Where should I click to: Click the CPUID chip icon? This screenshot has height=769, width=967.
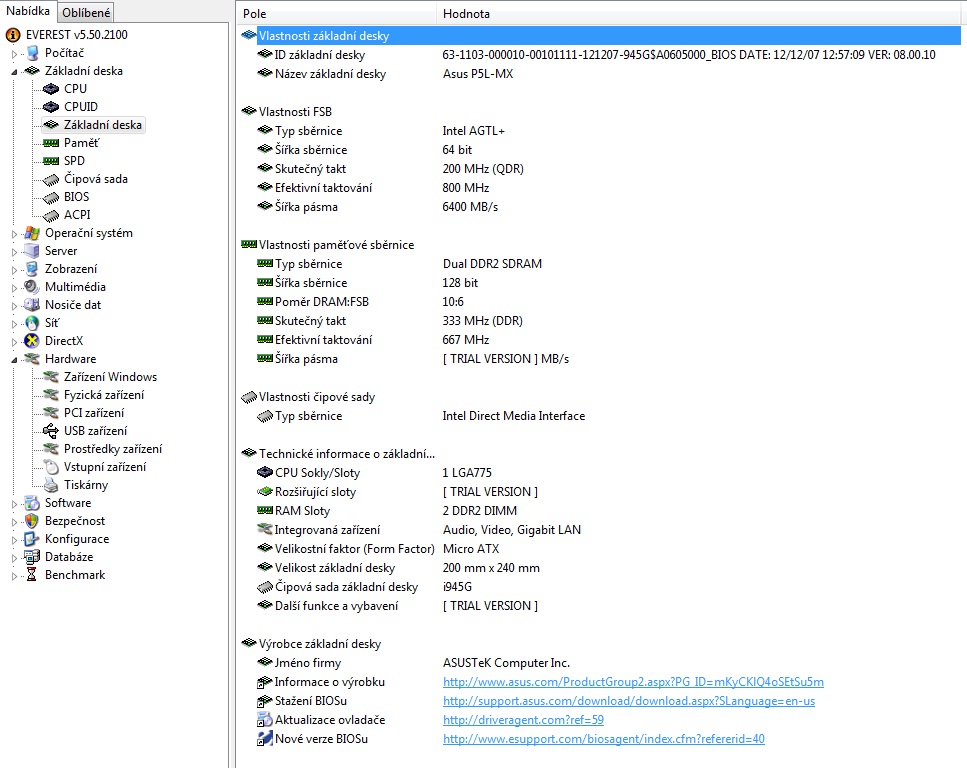[51, 107]
